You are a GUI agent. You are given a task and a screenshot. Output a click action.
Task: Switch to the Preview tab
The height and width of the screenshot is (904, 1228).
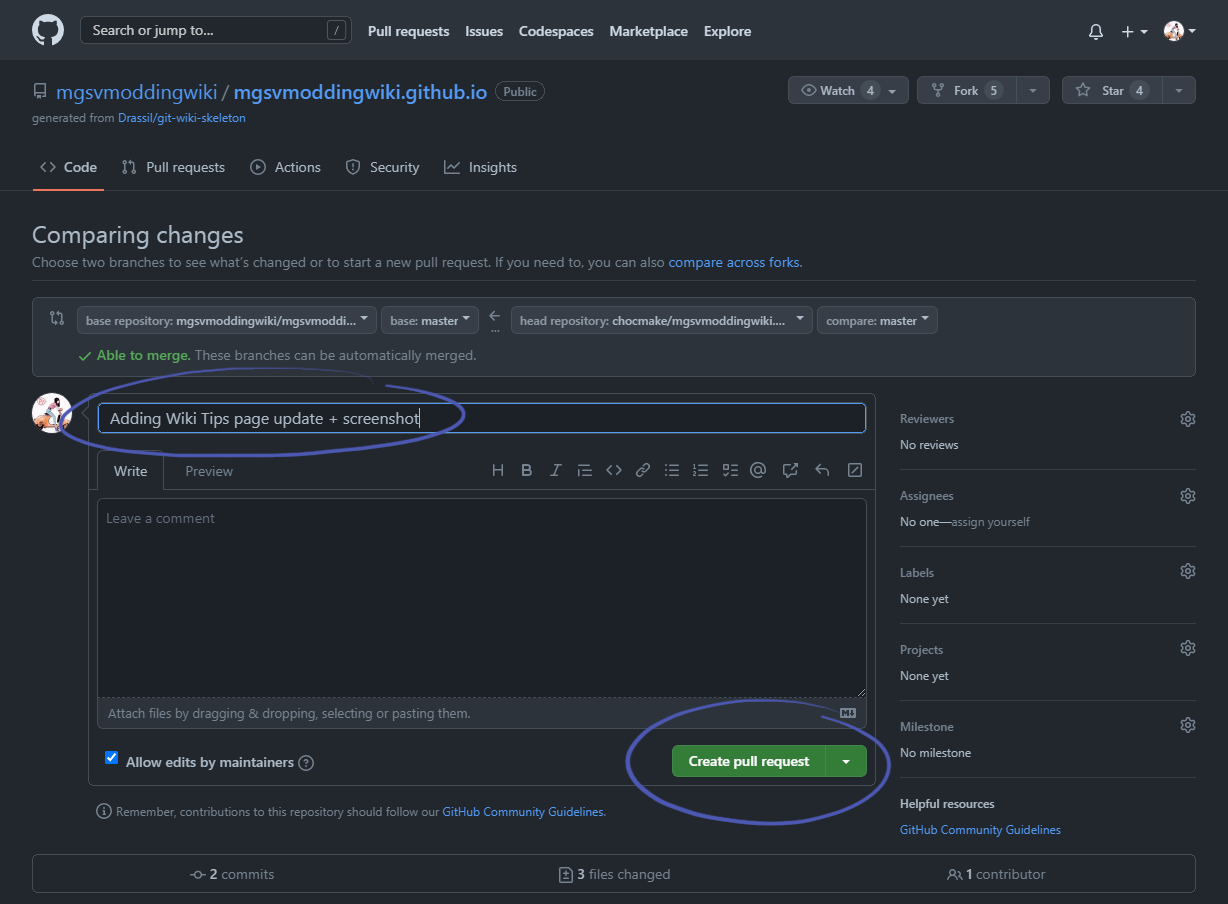click(209, 471)
